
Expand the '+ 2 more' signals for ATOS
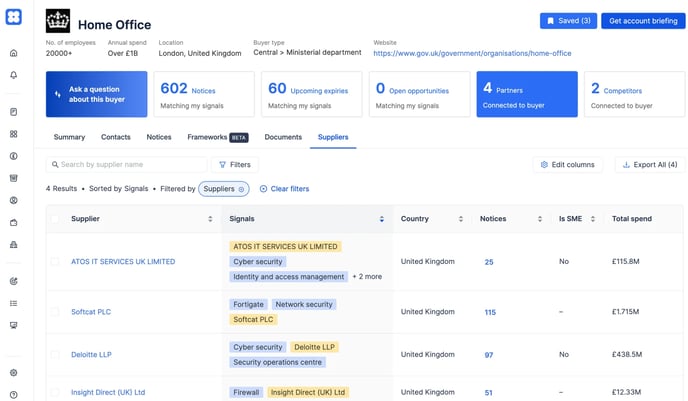tap(367, 276)
